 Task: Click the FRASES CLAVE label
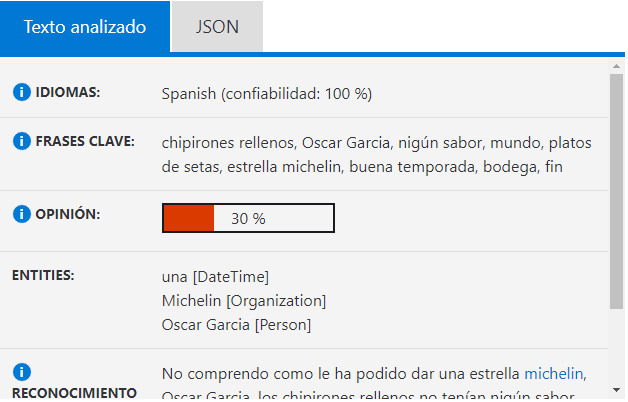[85, 141]
